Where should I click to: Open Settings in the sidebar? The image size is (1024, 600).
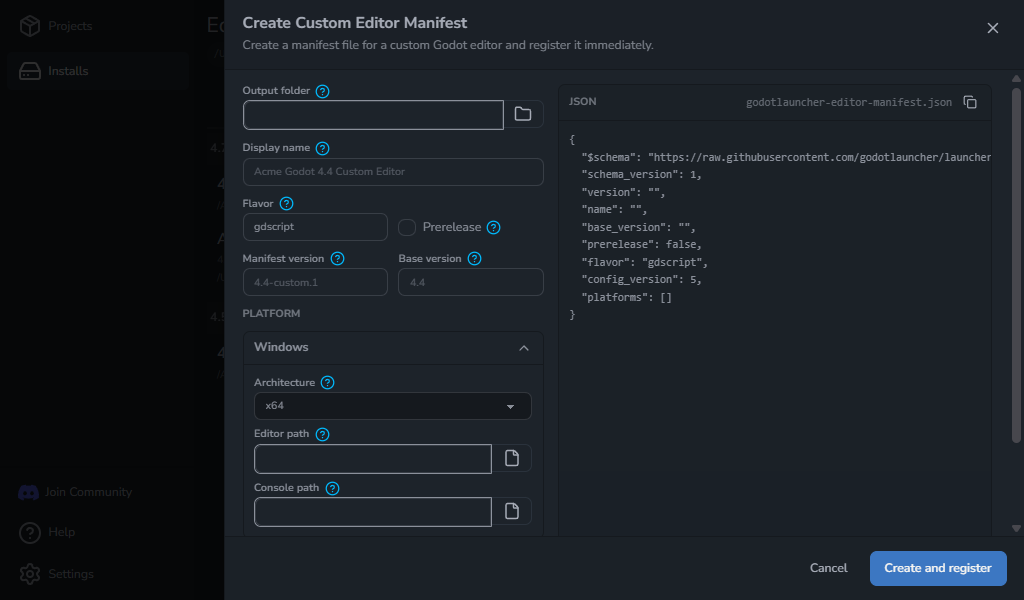56,575
